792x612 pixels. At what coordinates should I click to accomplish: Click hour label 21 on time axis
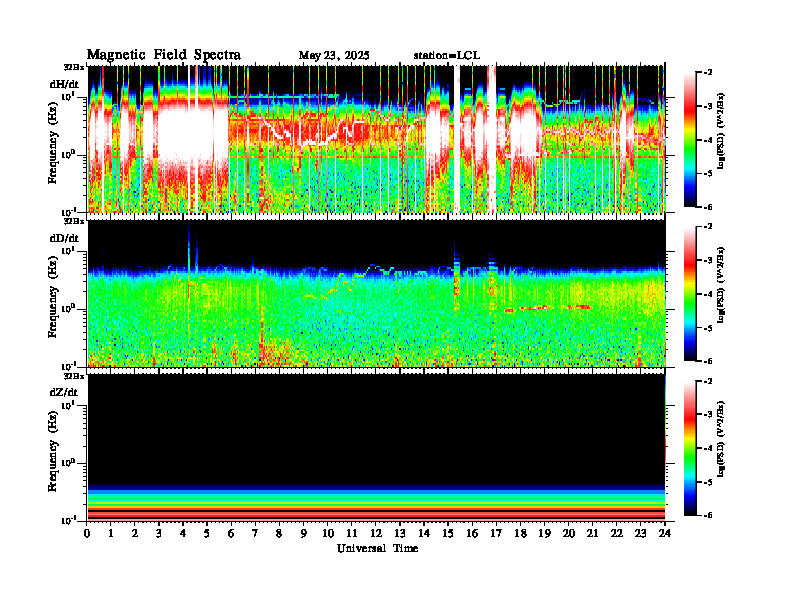click(592, 534)
